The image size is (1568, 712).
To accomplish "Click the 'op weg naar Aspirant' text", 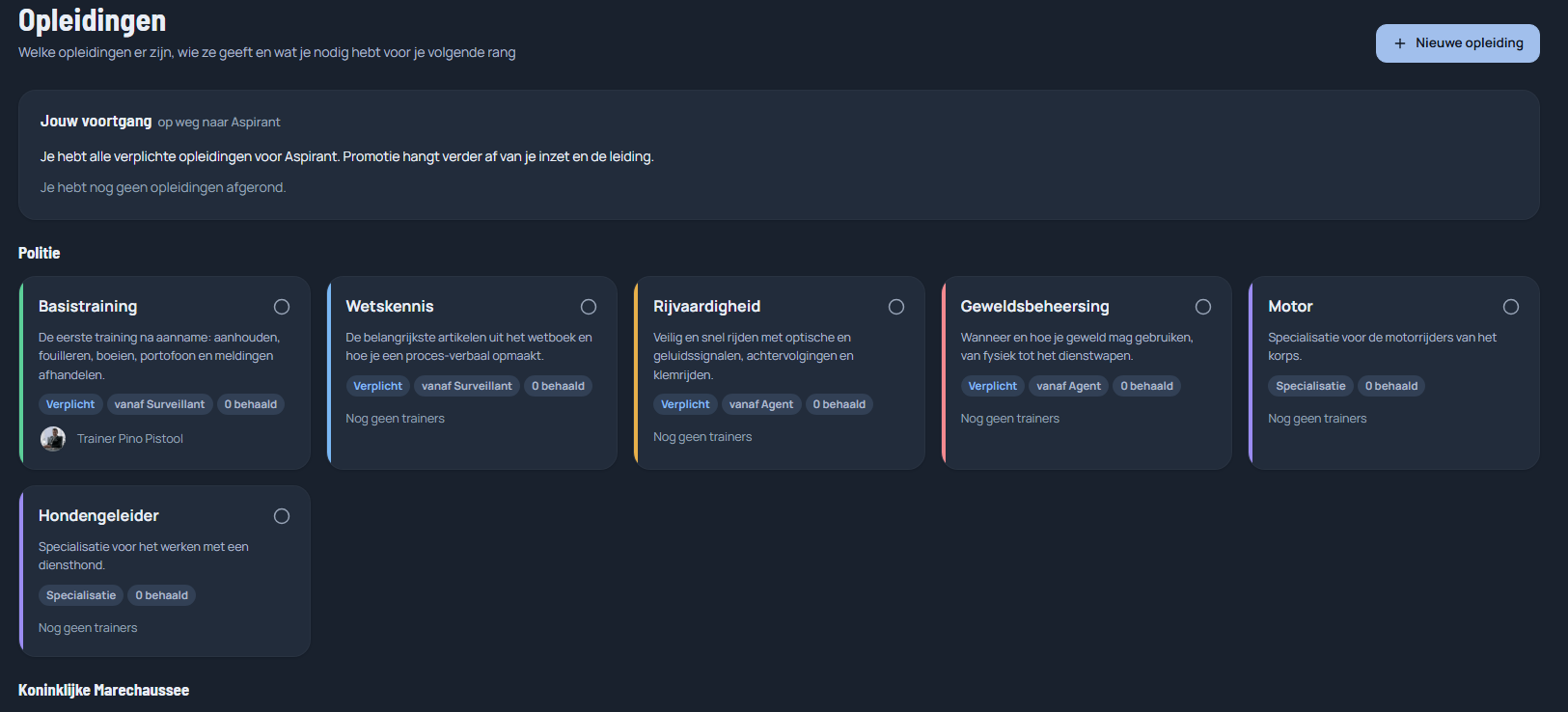I will coord(219,123).
